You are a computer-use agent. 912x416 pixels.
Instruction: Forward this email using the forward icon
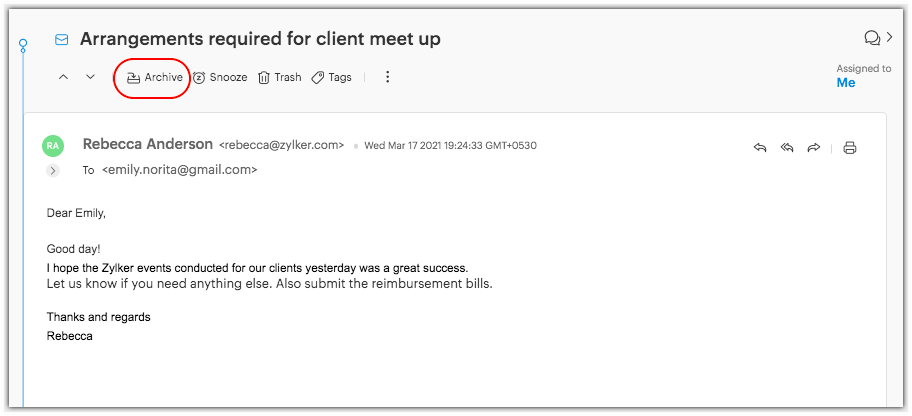(x=814, y=148)
